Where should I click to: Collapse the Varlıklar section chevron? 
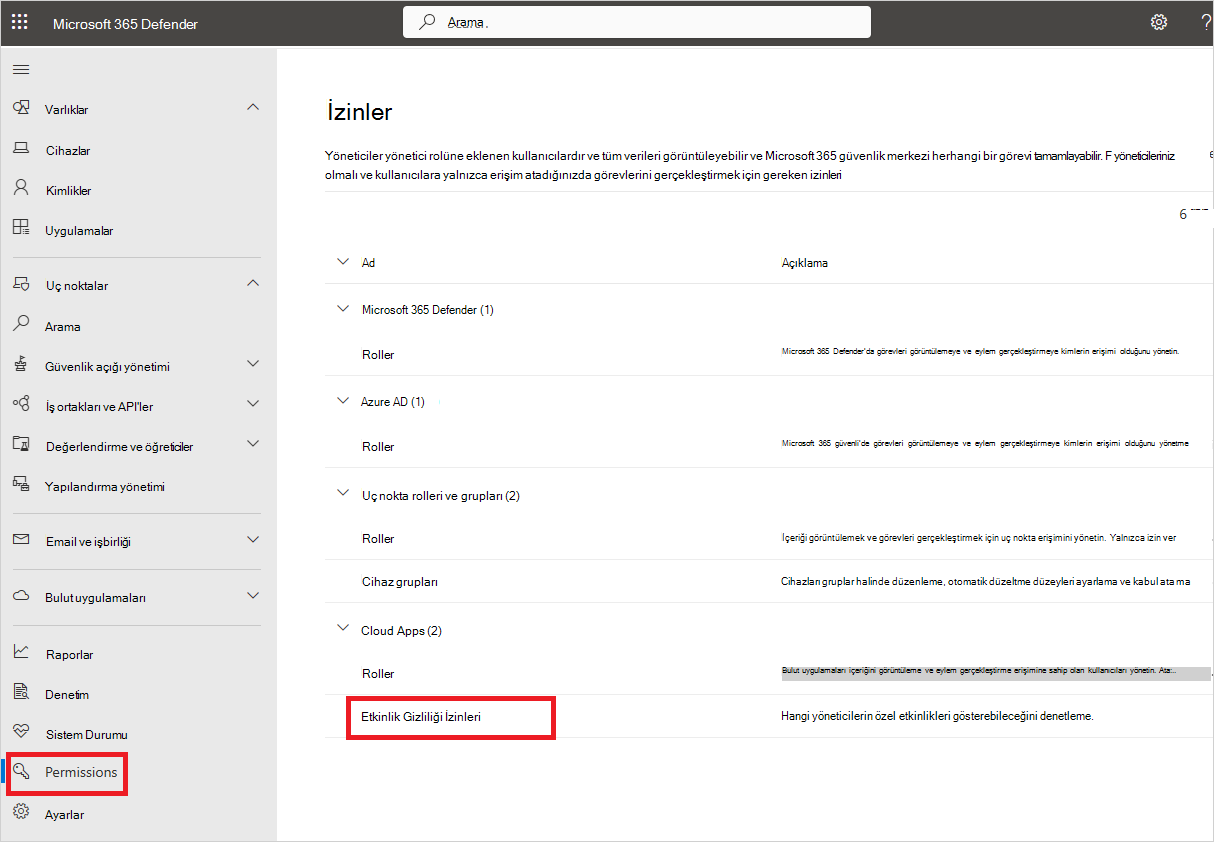pyautogui.click(x=253, y=107)
